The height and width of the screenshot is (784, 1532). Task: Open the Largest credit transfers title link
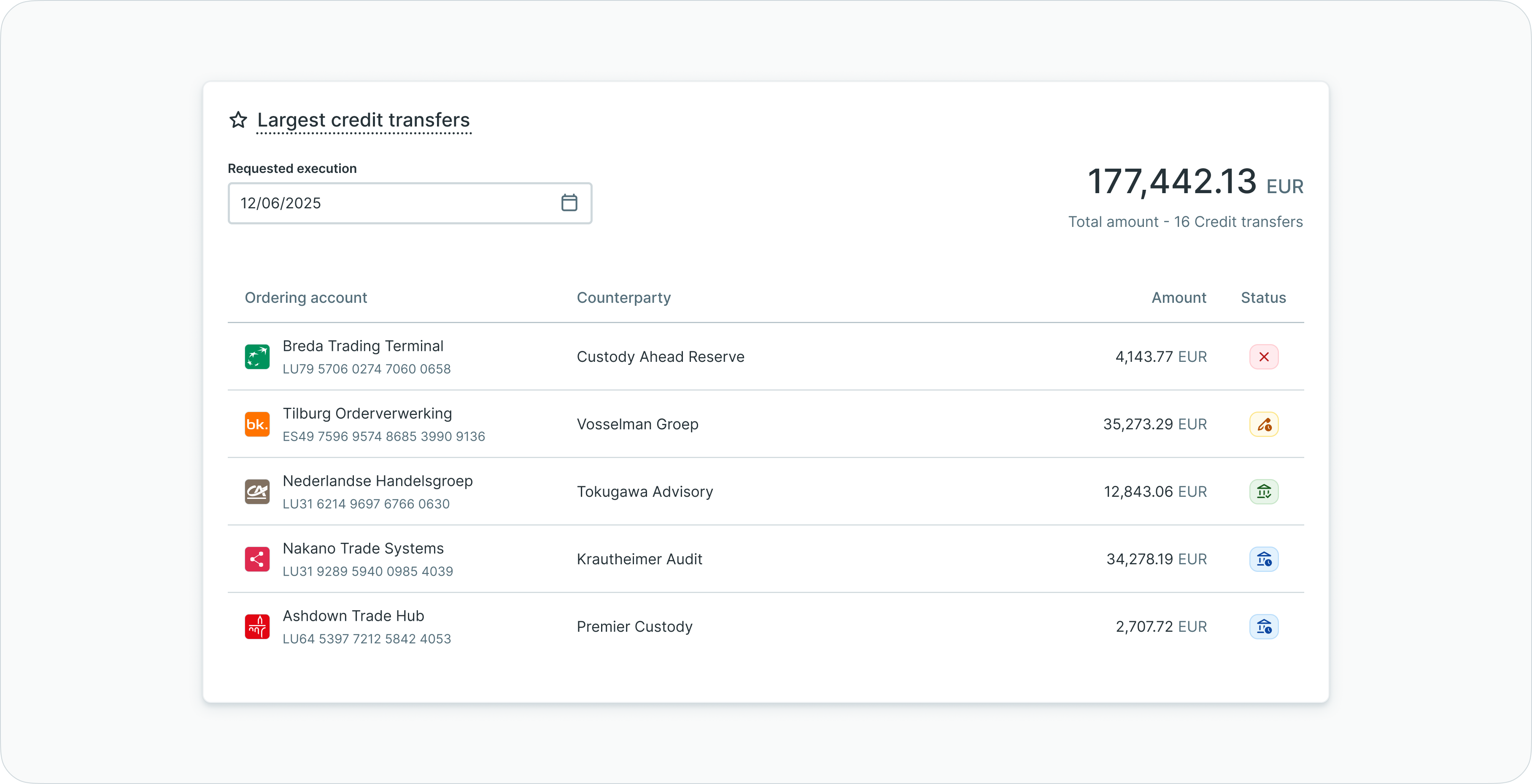(x=363, y=120)
